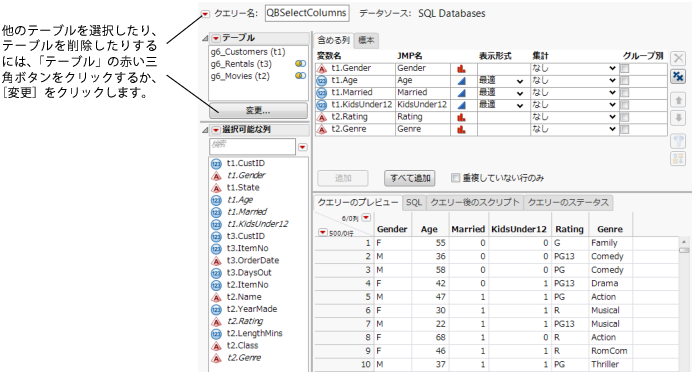Check グループ別 box for t1.Married row

[x=625, y=93]
